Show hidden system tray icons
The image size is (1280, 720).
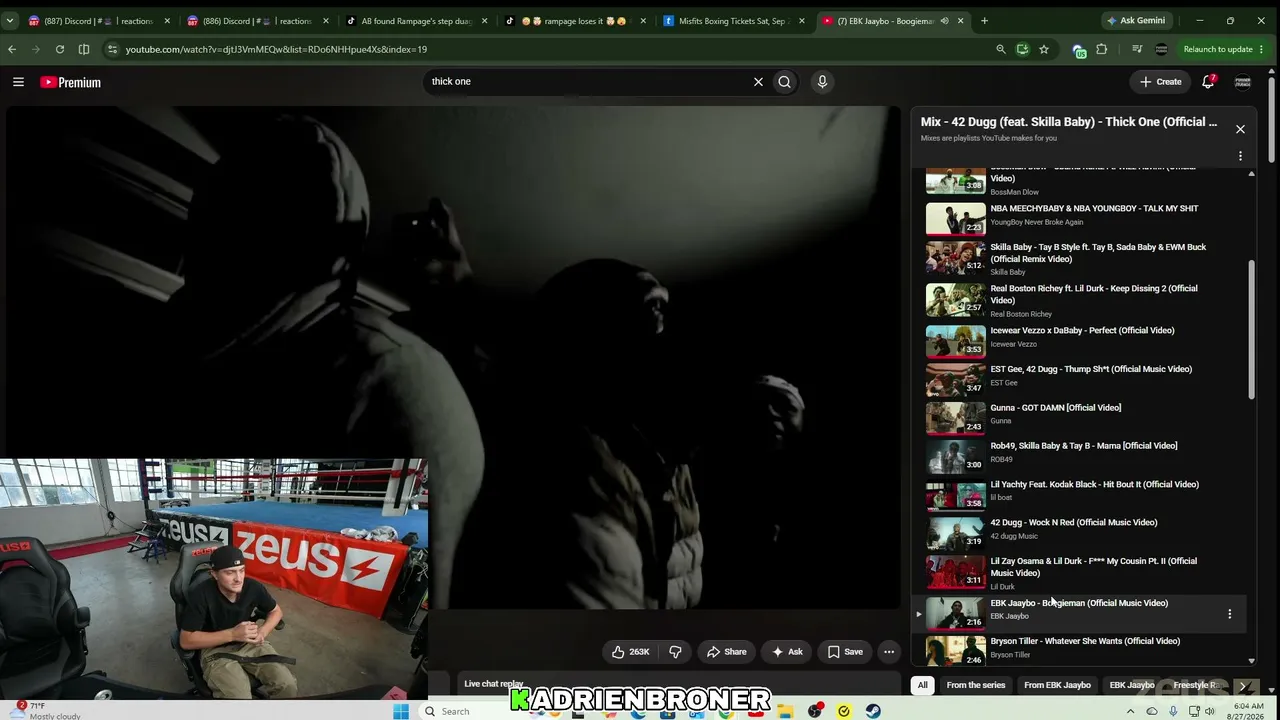[x=1131, y=711]
